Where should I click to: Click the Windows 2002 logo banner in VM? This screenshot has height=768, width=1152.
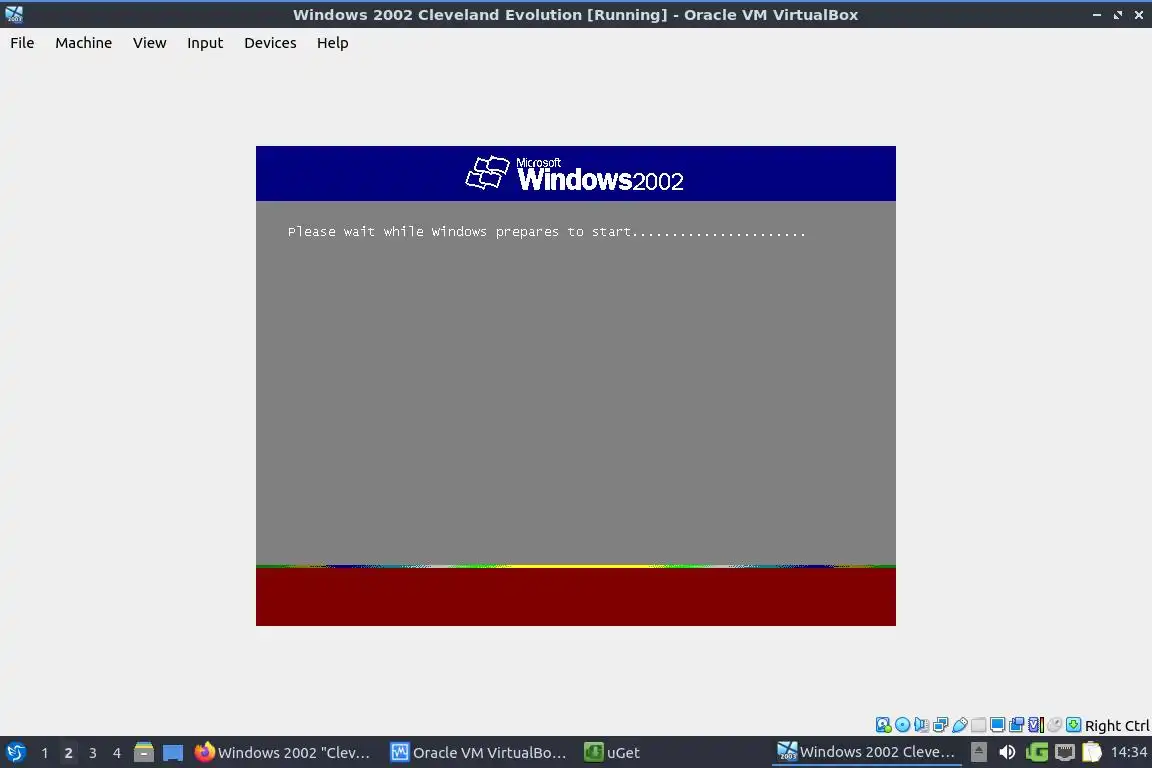pos(575,173)
